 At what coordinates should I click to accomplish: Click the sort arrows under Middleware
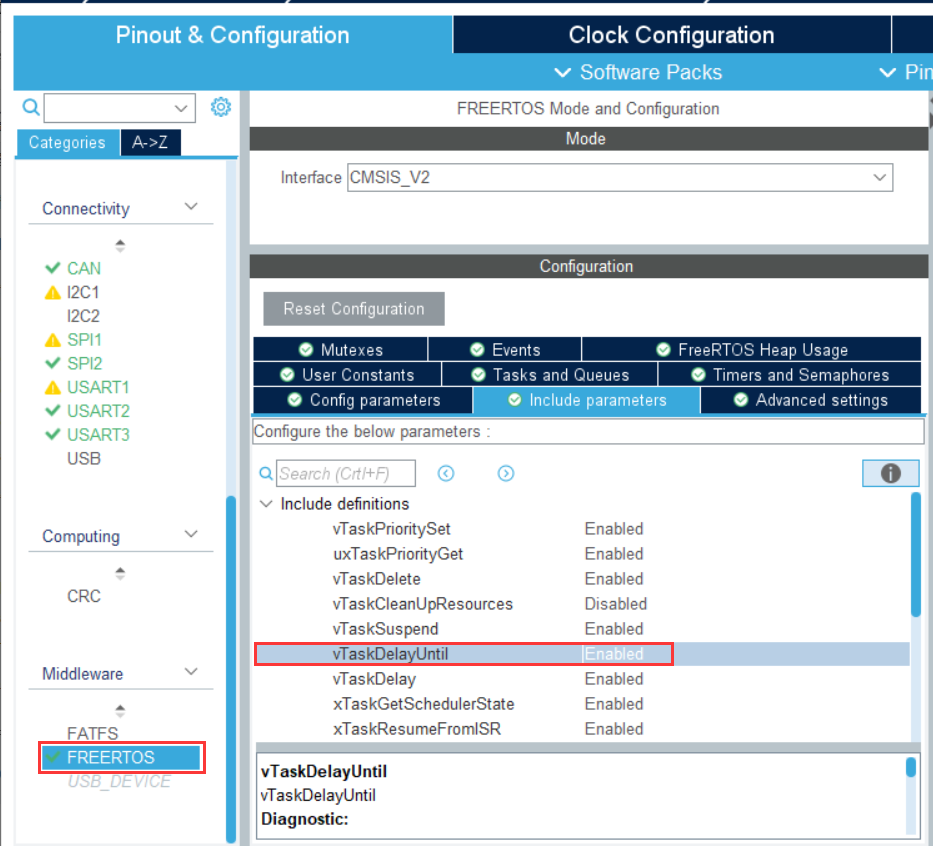click(120, 711)
